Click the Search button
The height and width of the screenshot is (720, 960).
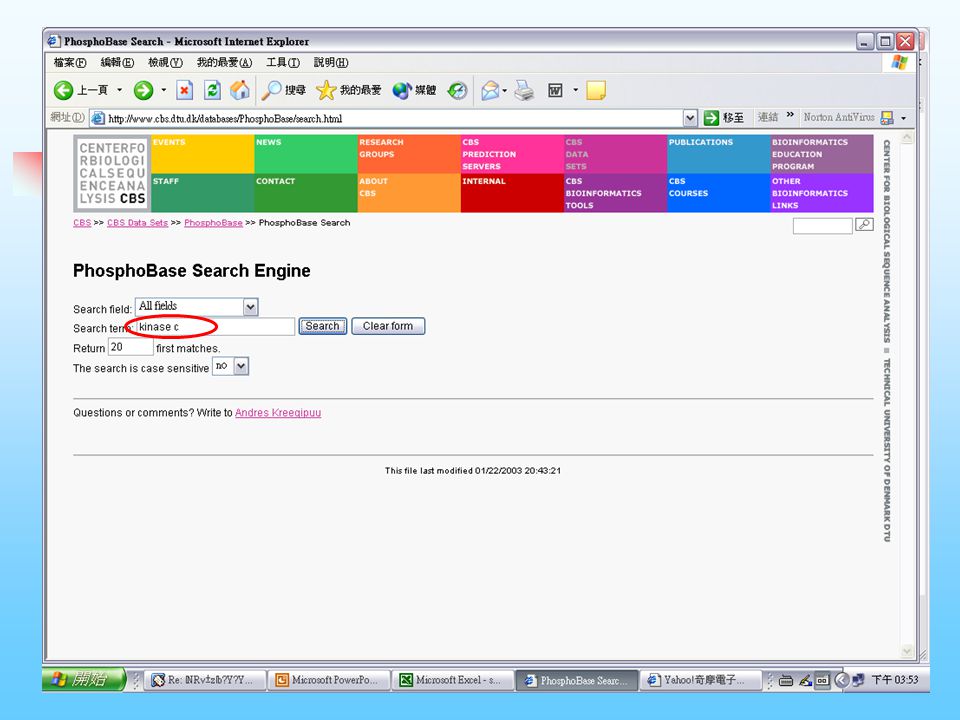(x=323, y=326)
